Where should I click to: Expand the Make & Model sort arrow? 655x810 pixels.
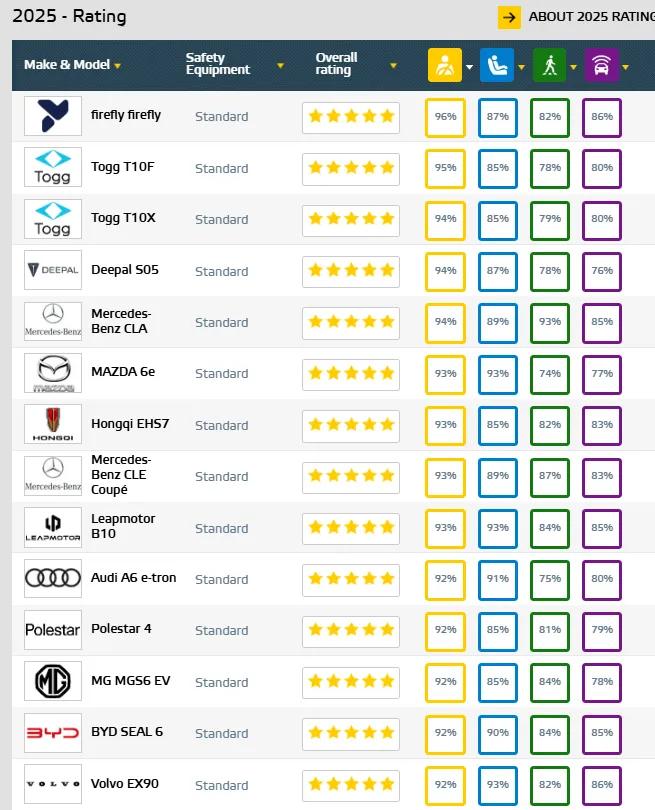pos(118,66)
